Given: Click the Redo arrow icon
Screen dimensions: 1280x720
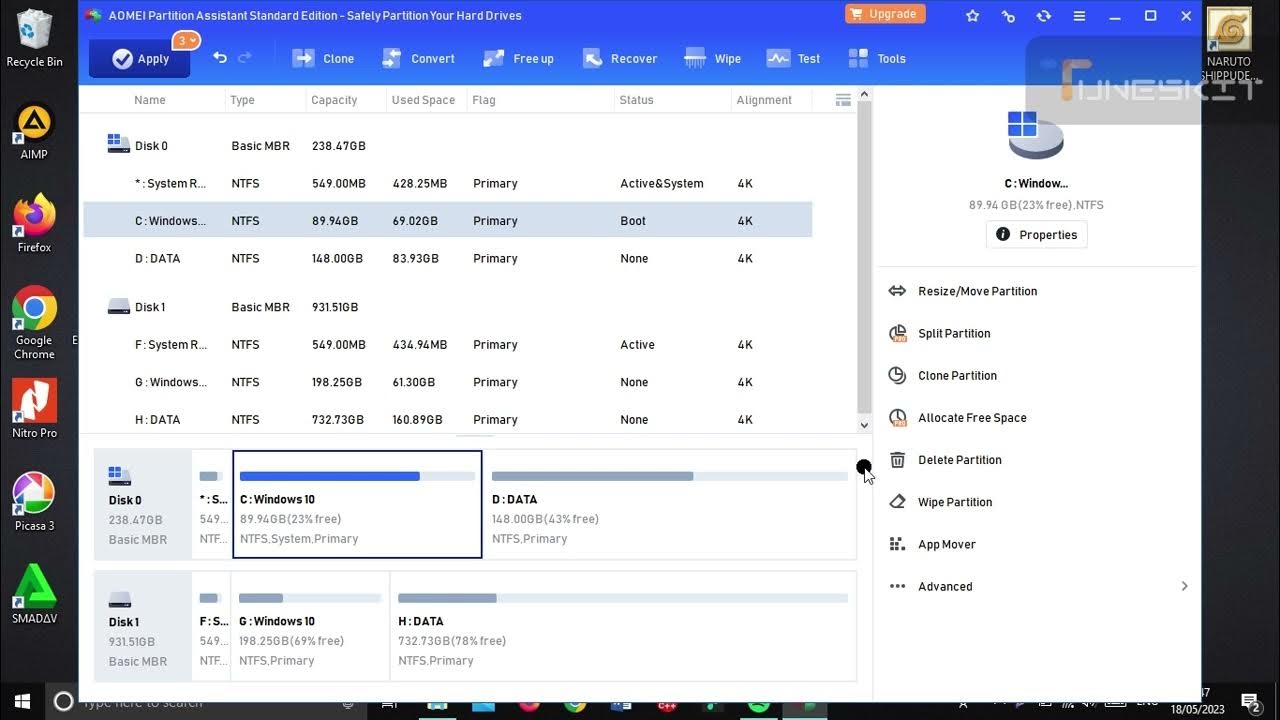Looking at the screenshot, I should click(245, 58).
